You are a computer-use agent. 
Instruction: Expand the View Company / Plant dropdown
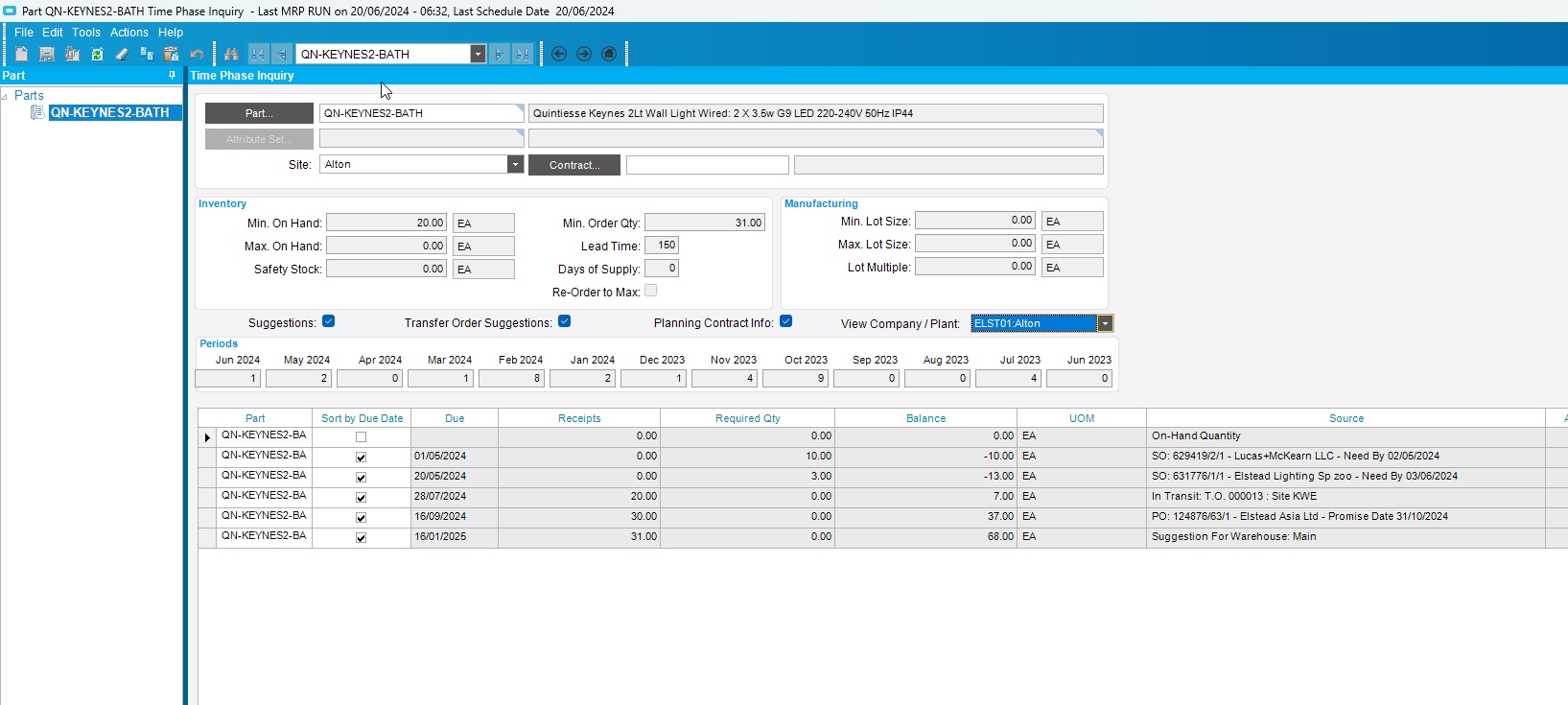1105,323
